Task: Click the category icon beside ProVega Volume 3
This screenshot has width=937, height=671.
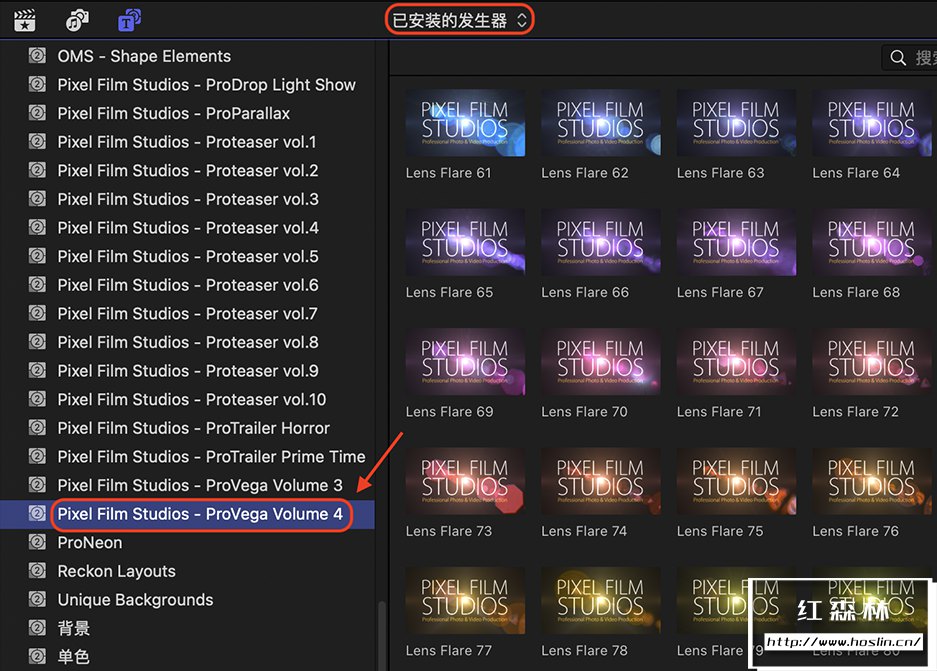Action: pos(37,485)
